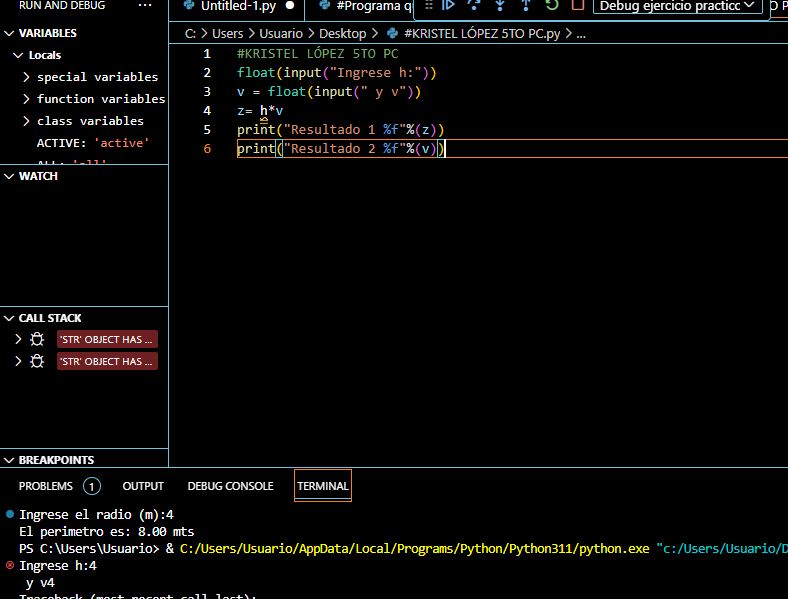Stop the debug session
Viewport: 788px width, 599px height.
(578, 6)
